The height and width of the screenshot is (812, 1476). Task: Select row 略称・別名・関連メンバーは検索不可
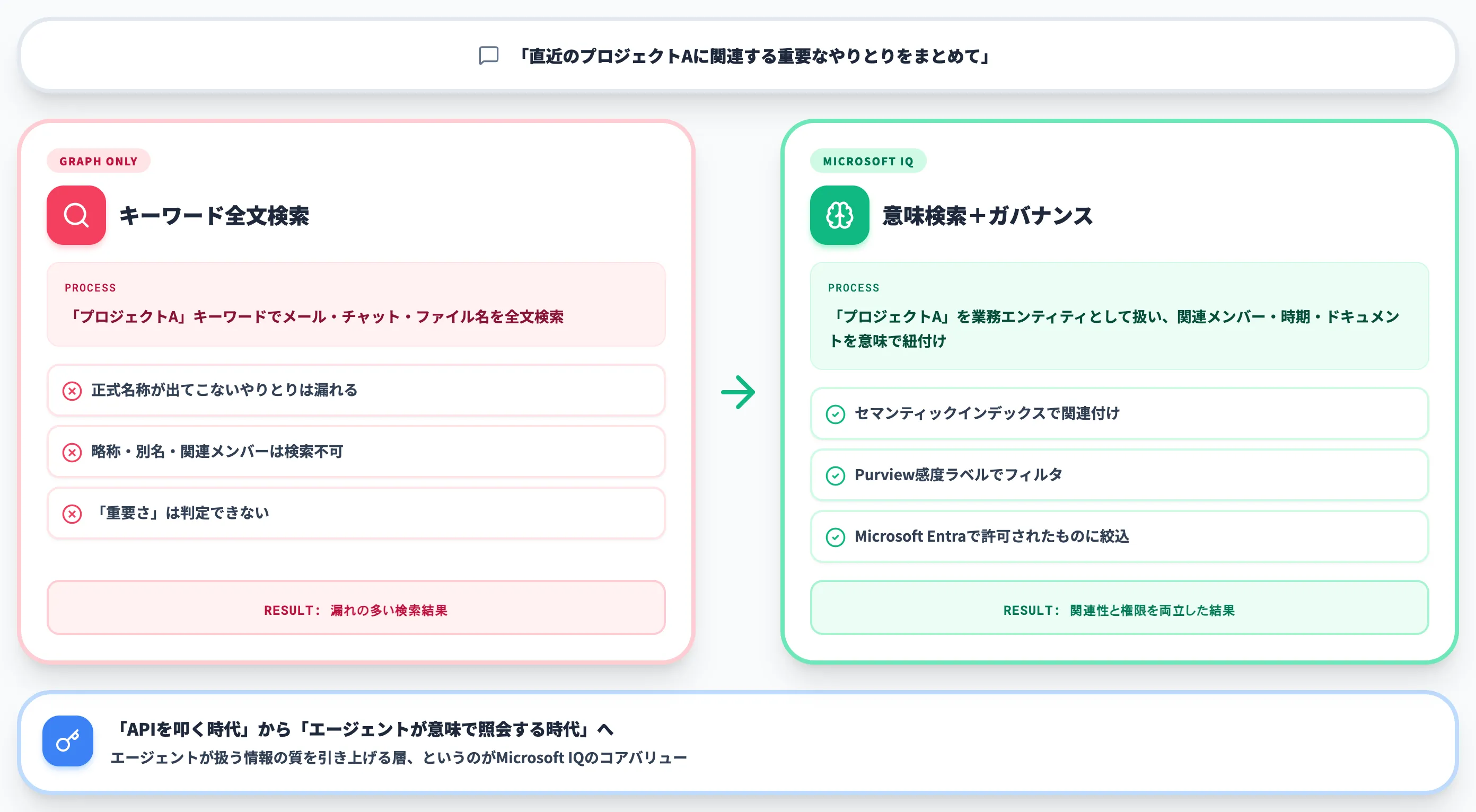pyautogui.click(x=356, y=451)
